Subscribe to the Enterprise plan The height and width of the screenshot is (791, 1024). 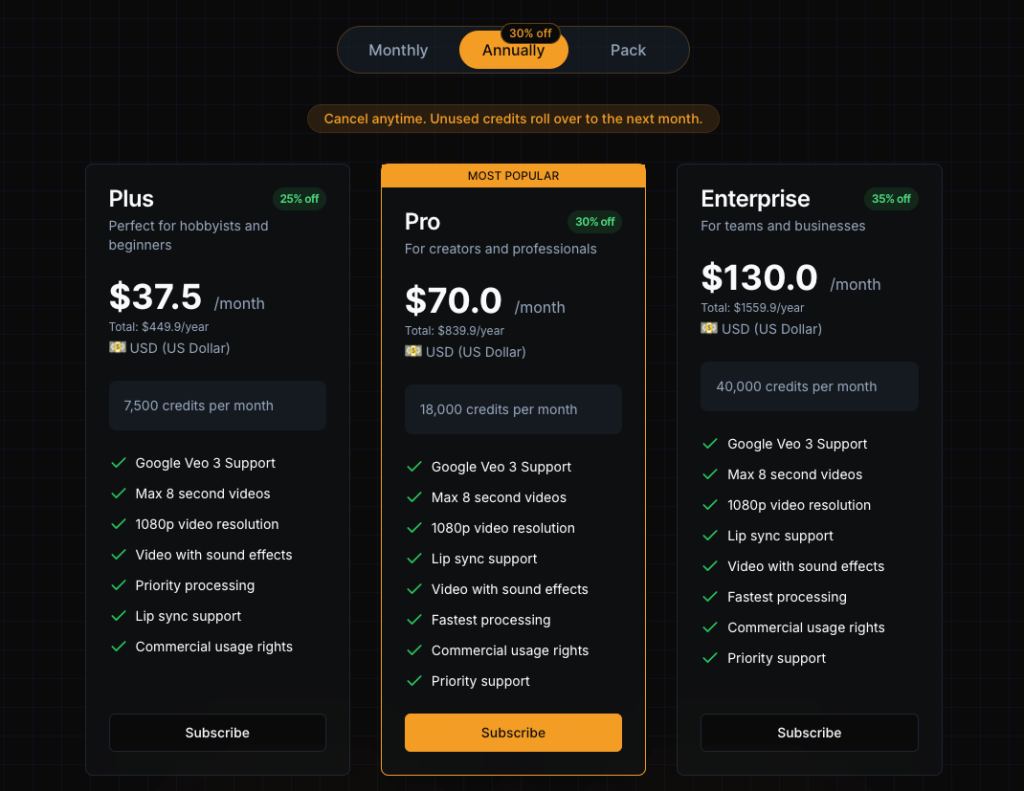(809, 732)
